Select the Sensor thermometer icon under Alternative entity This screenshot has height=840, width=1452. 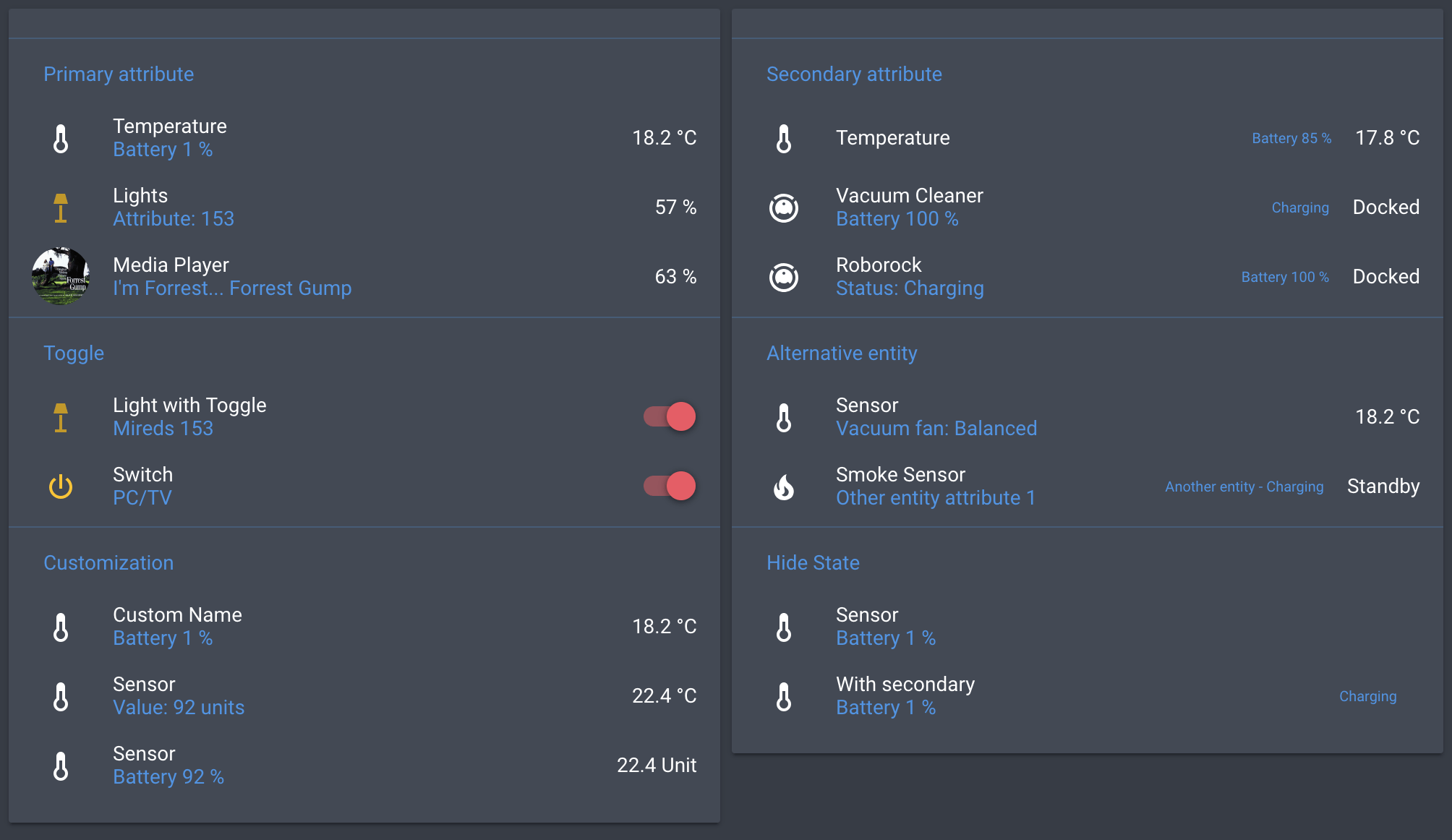tap(785, 416)
